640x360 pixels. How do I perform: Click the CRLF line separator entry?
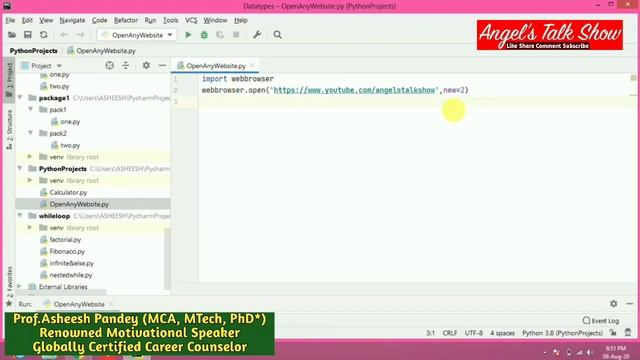point(450,333)
